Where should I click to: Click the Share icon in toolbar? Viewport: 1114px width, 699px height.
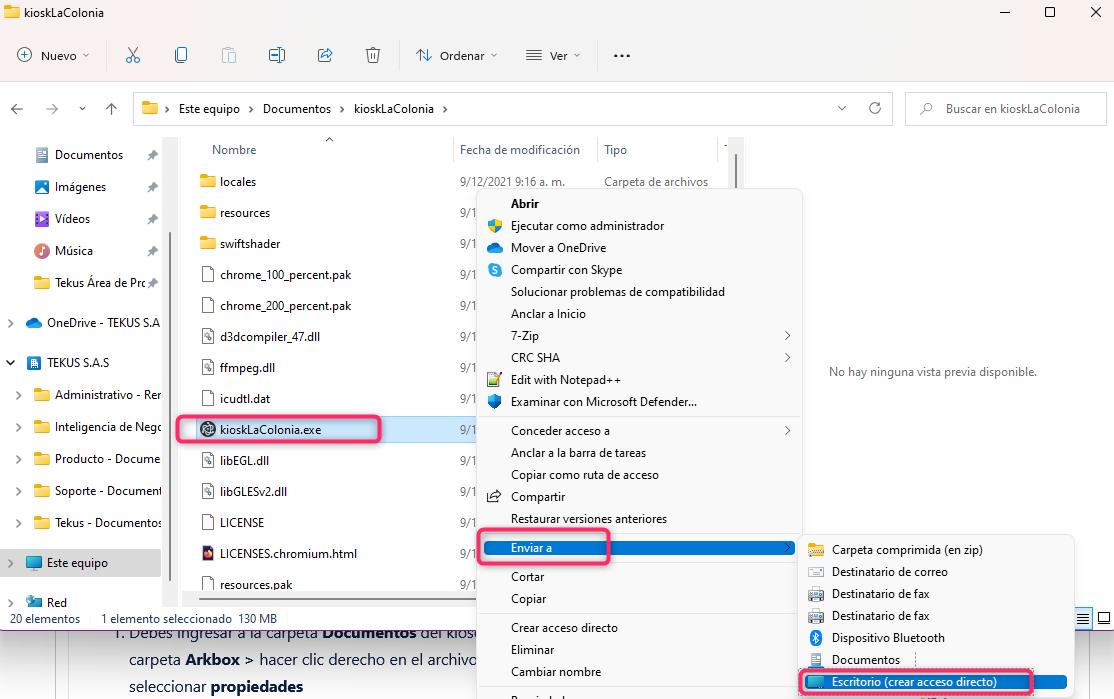pyautogui.click(x=325, y=56)
